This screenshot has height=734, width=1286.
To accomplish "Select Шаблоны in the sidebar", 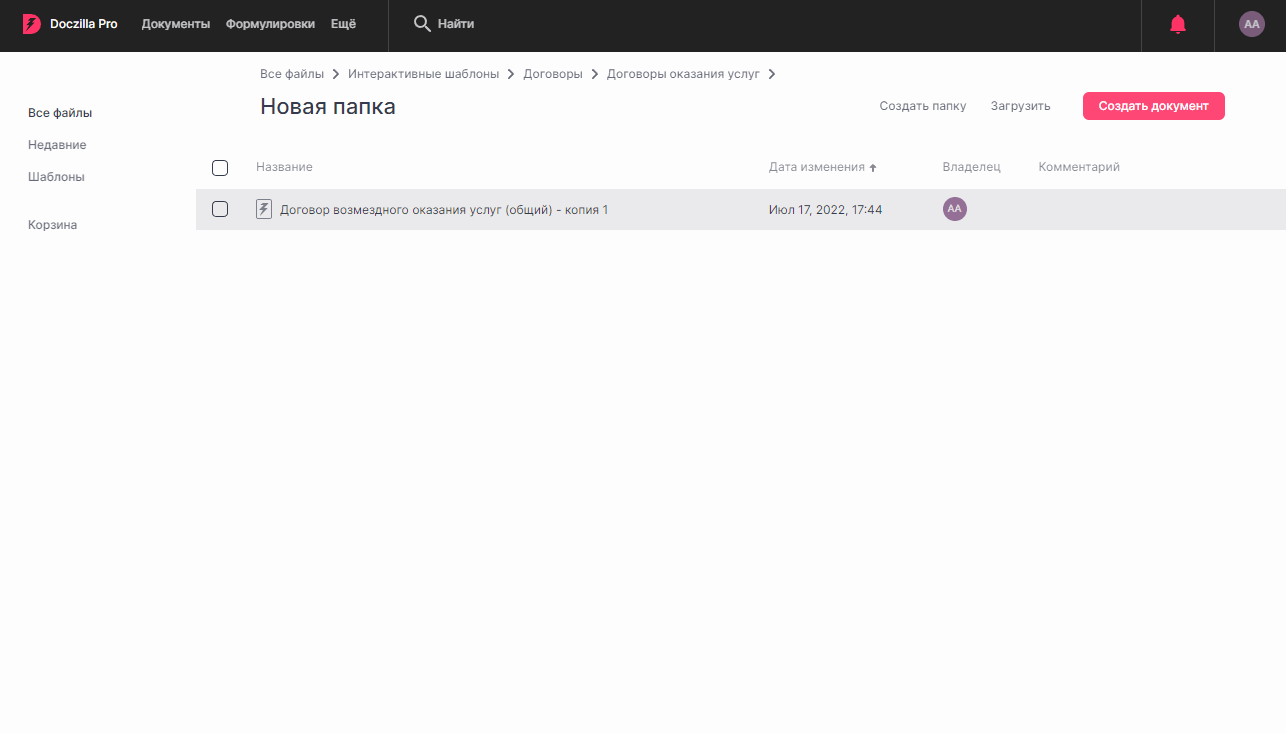I will (56, 177).
